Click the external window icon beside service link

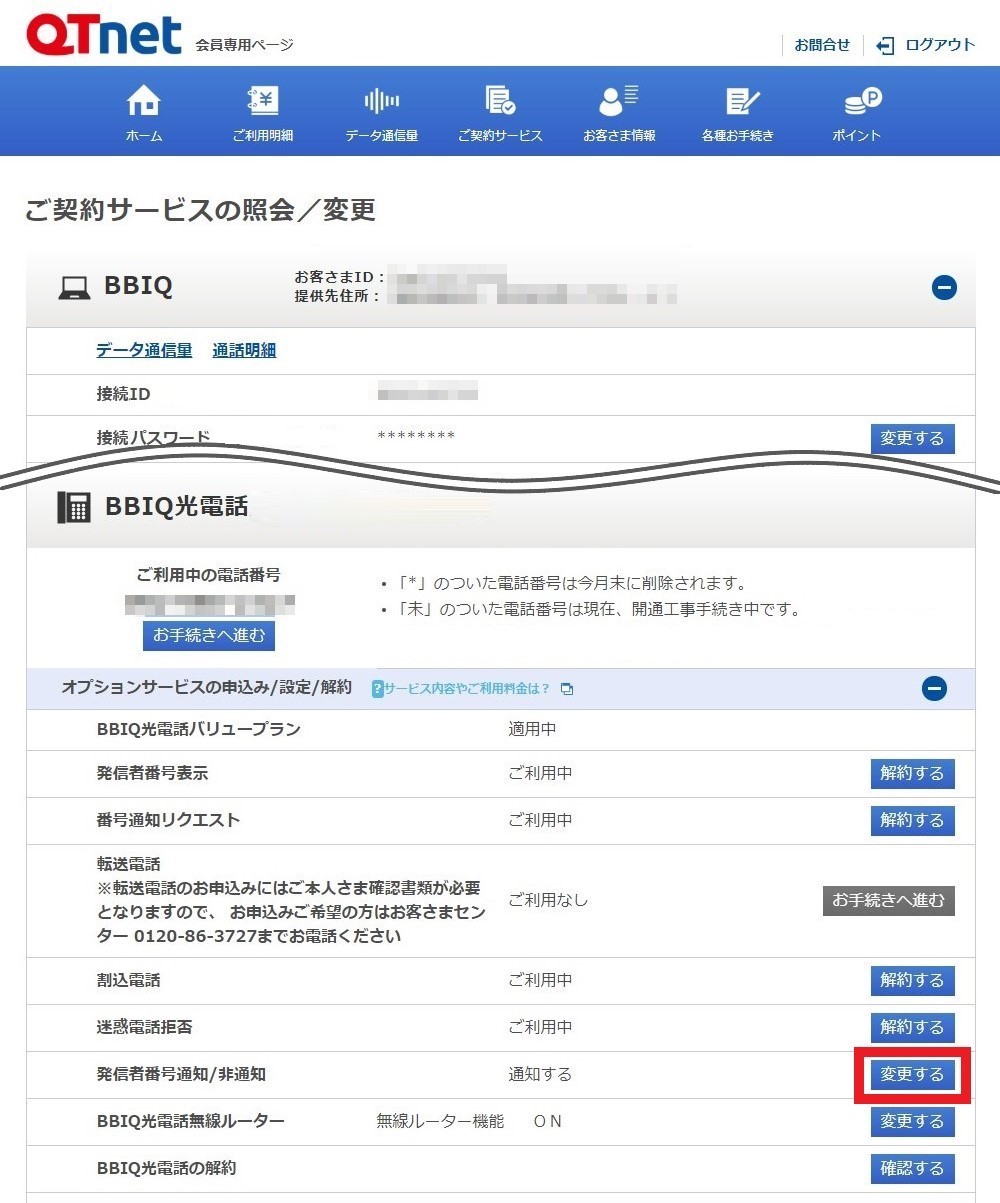point(567,689)
